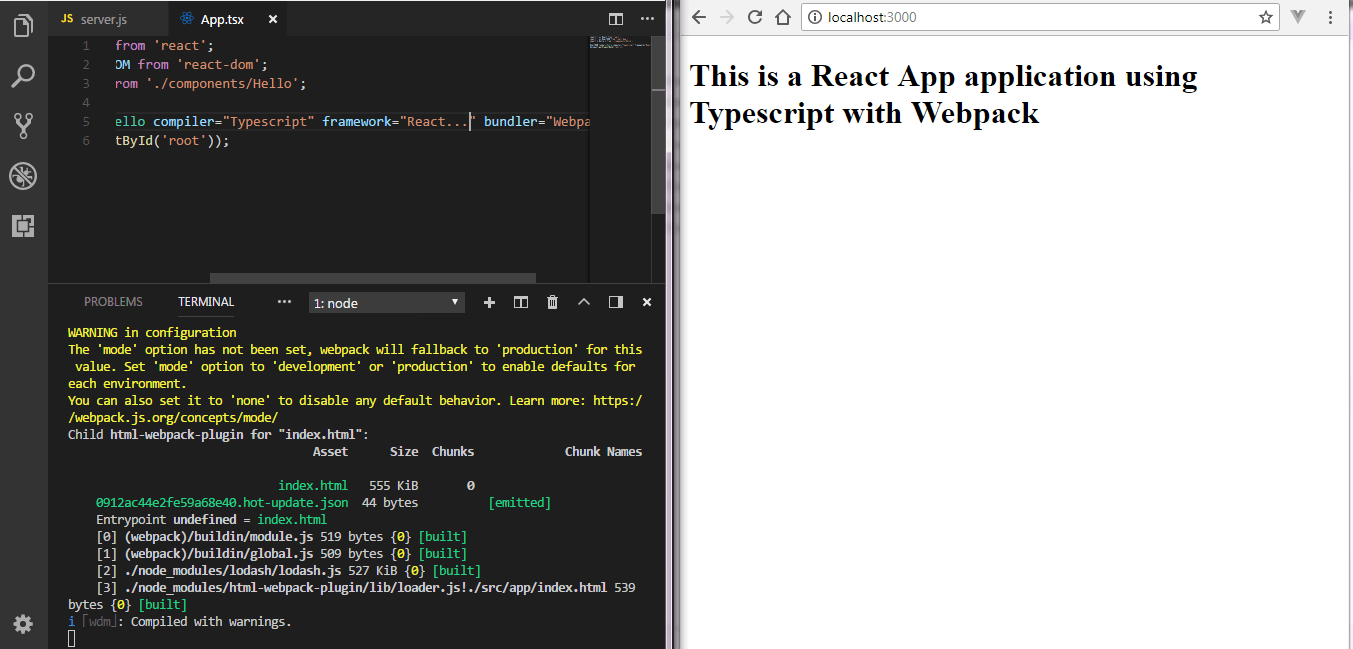The height and width of the screenshot is (649, 1353).
Task: Bookmark this page with star icon
Action: click(x=1265, y=17)
